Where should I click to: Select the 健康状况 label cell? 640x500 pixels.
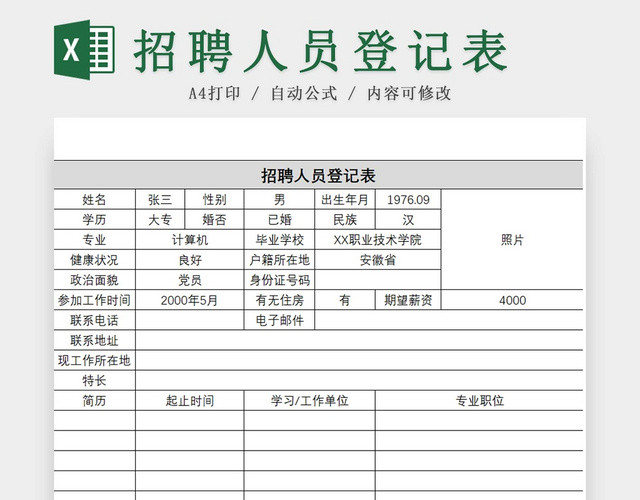click(x=94, y=260)
